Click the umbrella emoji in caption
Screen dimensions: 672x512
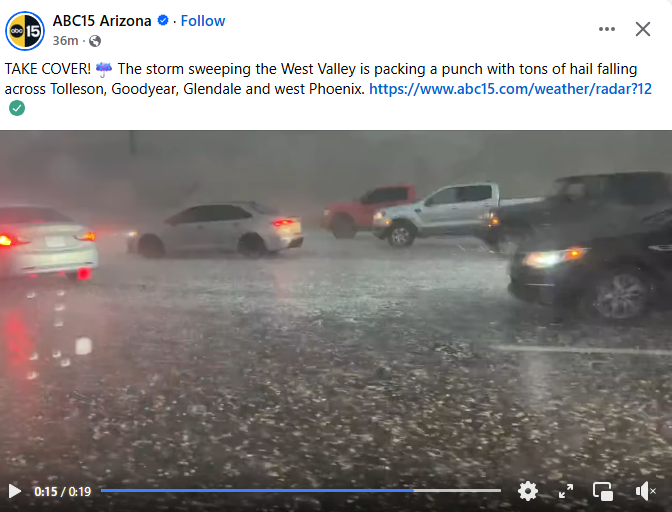(104, 69)
